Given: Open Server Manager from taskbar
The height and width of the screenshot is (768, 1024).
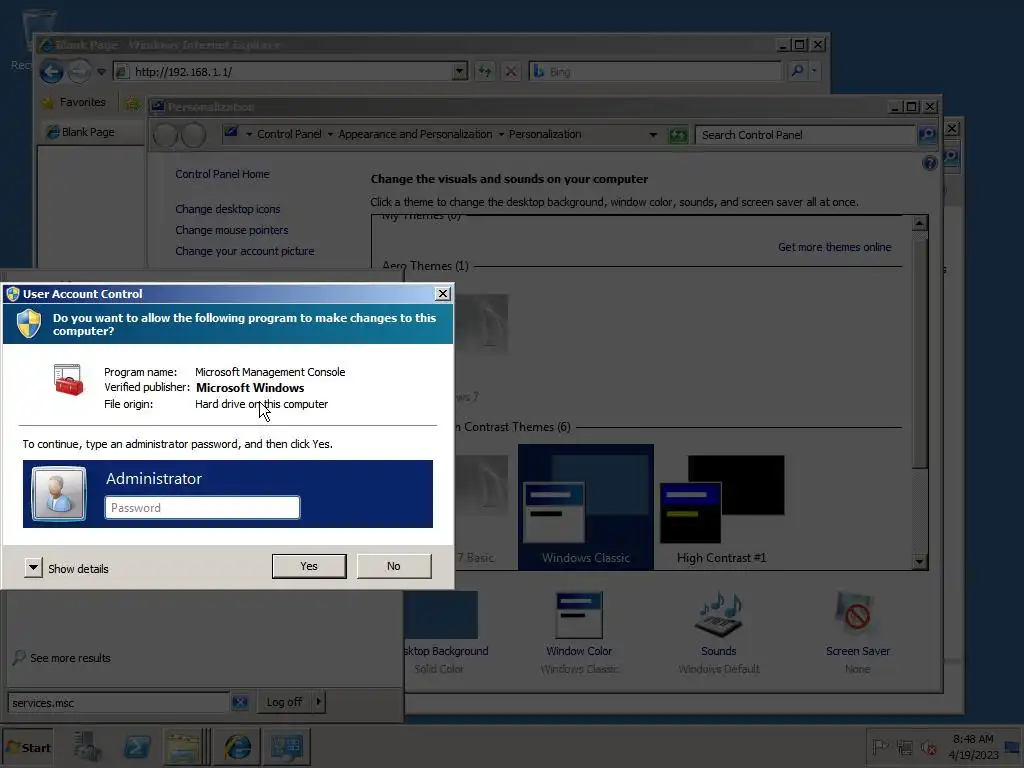Looking at the screenshot, I should (86, 747).
